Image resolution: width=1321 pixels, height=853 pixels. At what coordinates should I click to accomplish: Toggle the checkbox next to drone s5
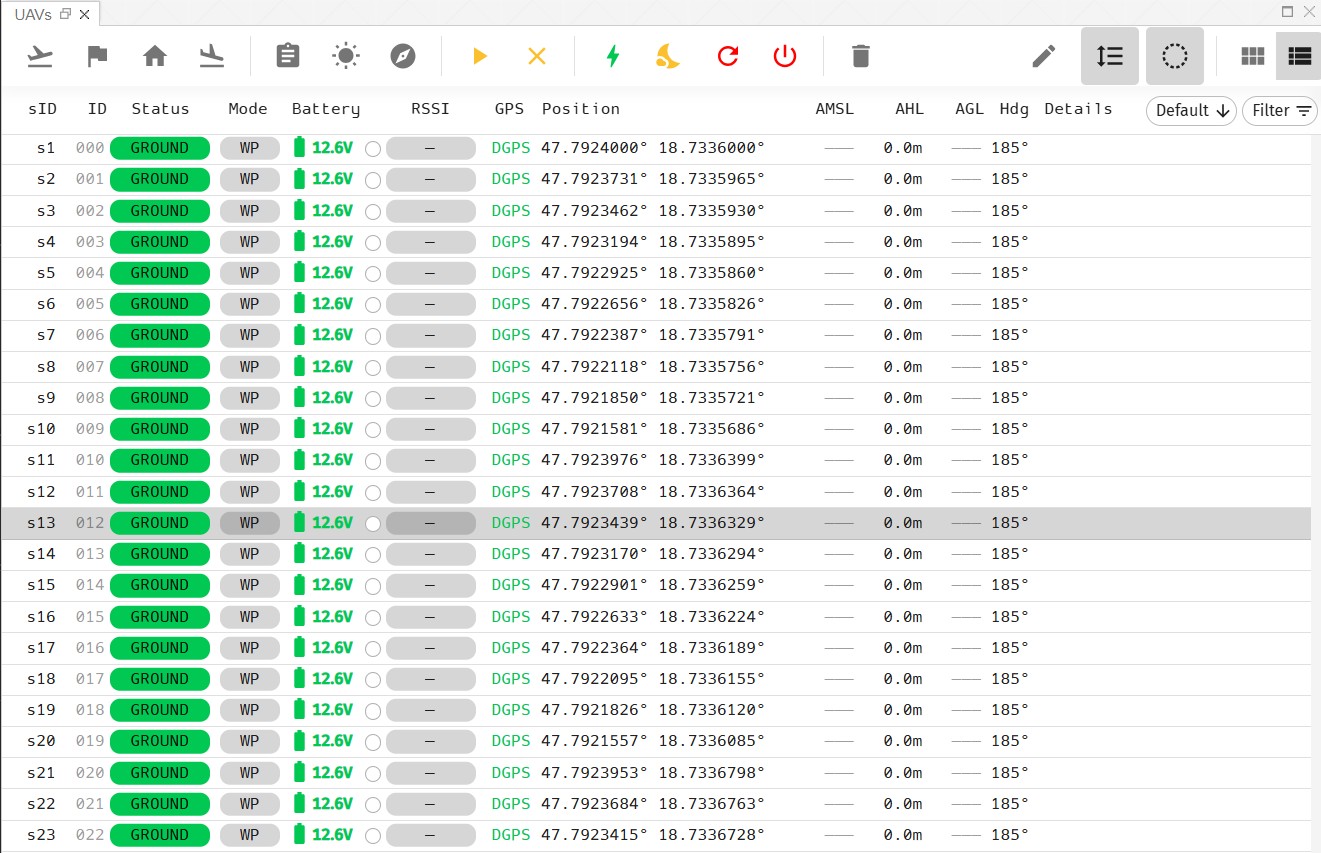373,273
